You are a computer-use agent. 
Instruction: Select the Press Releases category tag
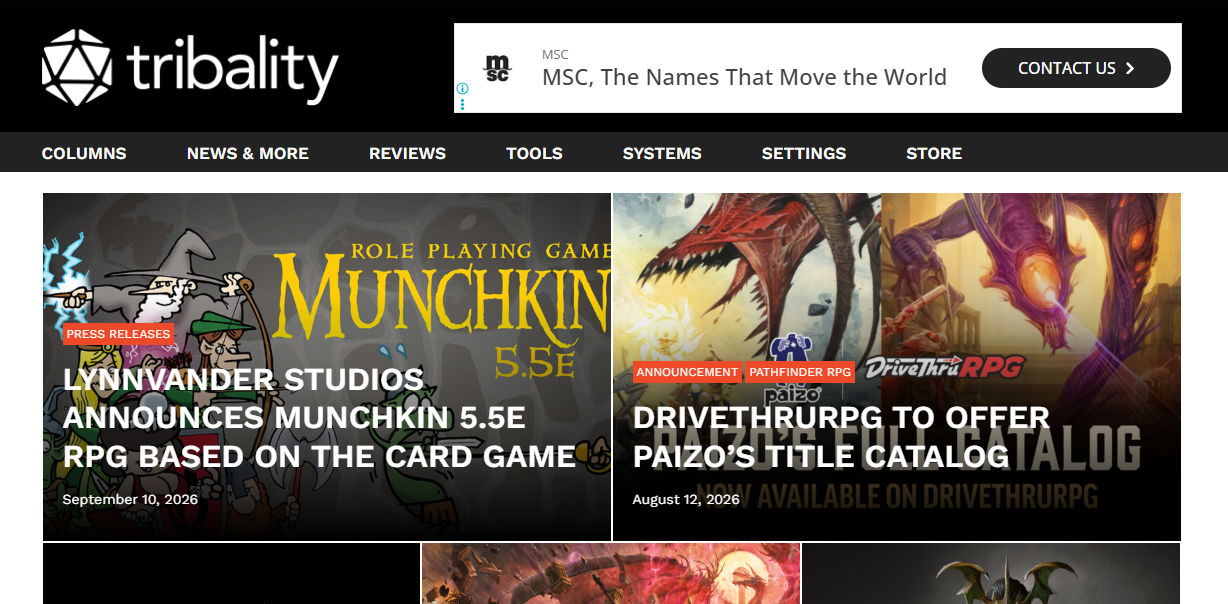coord(118,334)
